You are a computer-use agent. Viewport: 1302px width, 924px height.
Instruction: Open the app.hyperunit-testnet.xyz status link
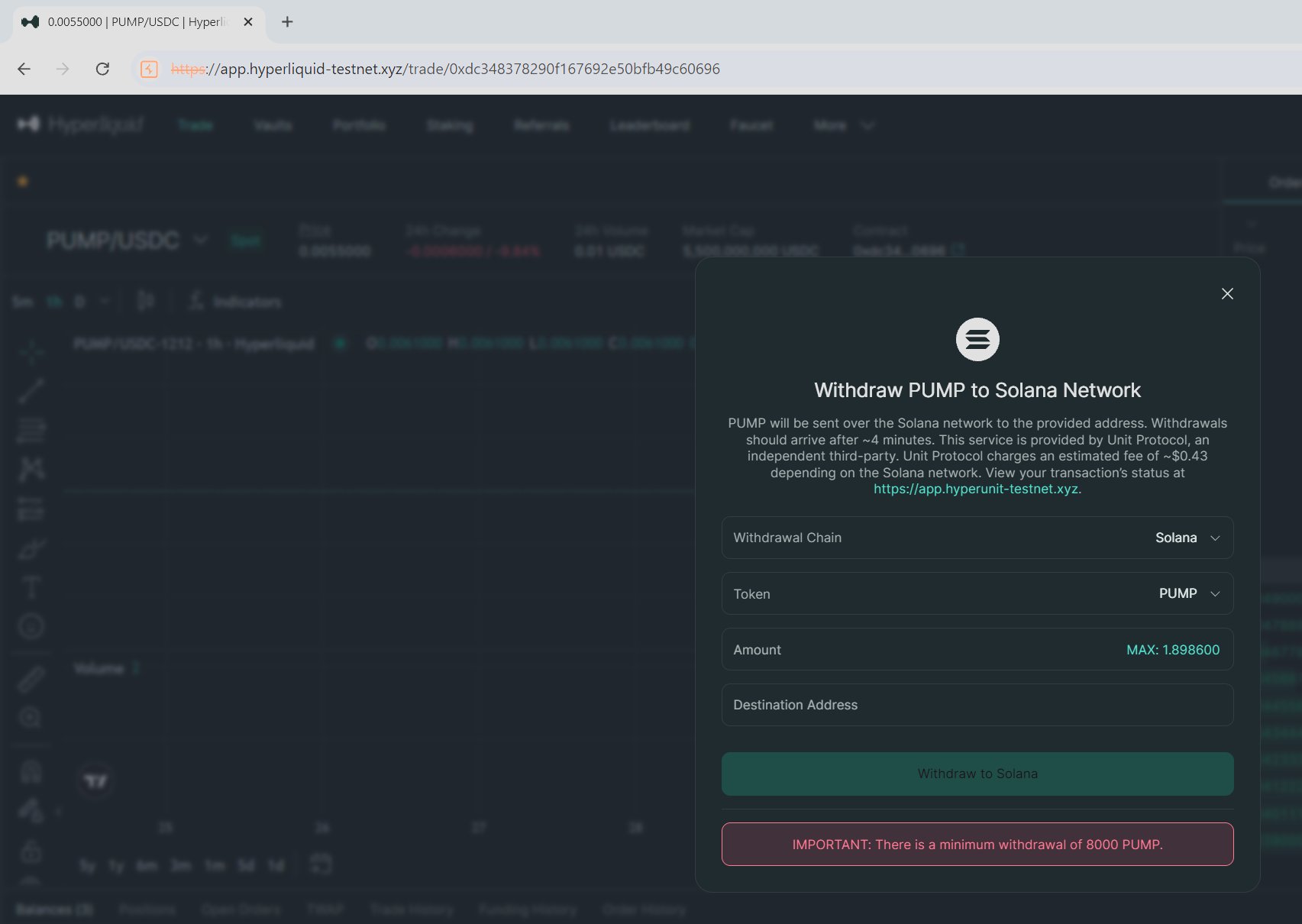[x=976, y=489]
